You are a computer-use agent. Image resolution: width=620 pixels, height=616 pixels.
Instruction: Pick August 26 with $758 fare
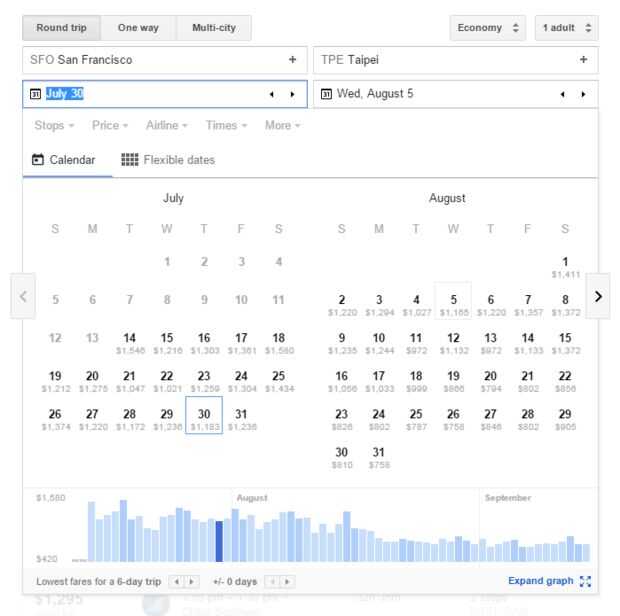[x=453, y=417]
